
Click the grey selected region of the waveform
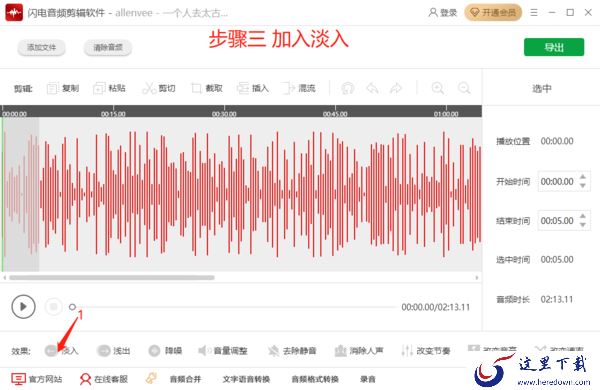[21, 194]
